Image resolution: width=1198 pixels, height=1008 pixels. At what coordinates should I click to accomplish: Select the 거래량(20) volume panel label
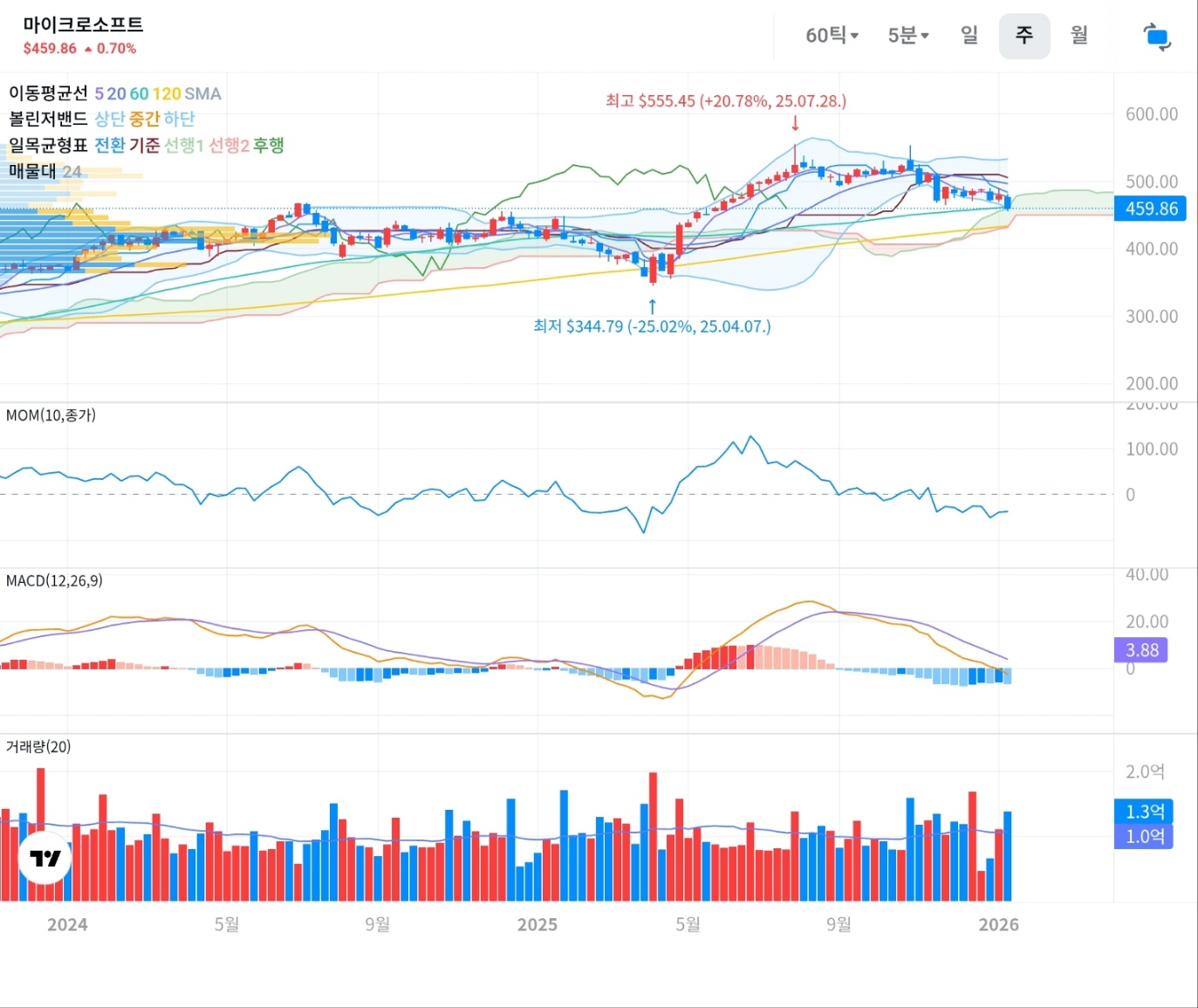coord(38,747)
